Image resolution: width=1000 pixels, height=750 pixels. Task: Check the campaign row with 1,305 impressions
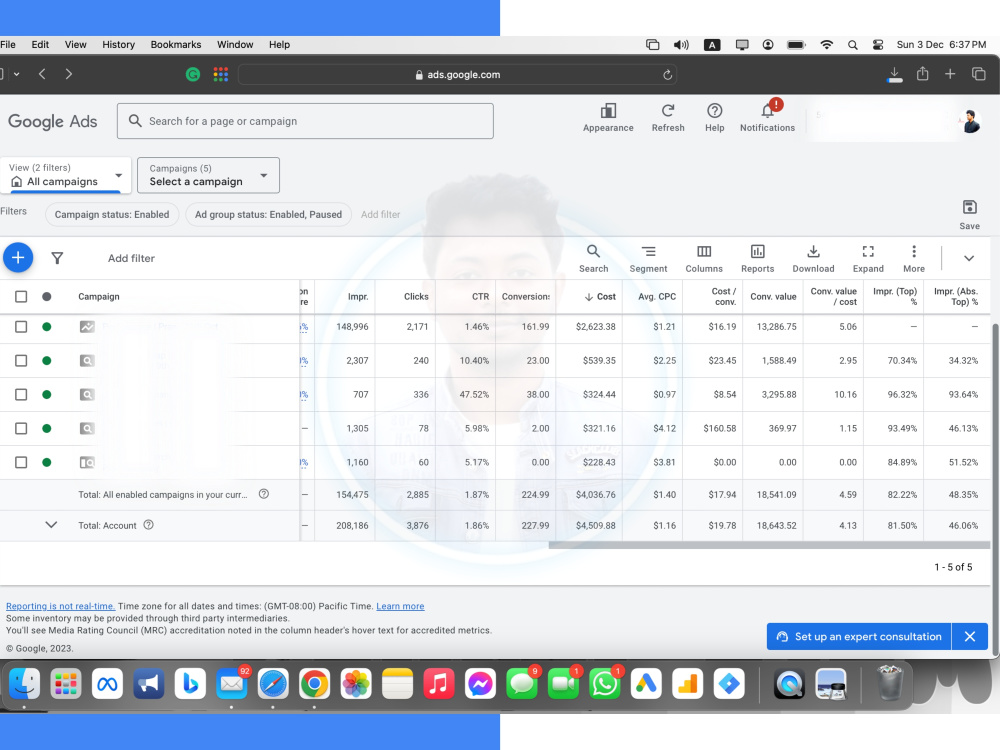[21, 429]
